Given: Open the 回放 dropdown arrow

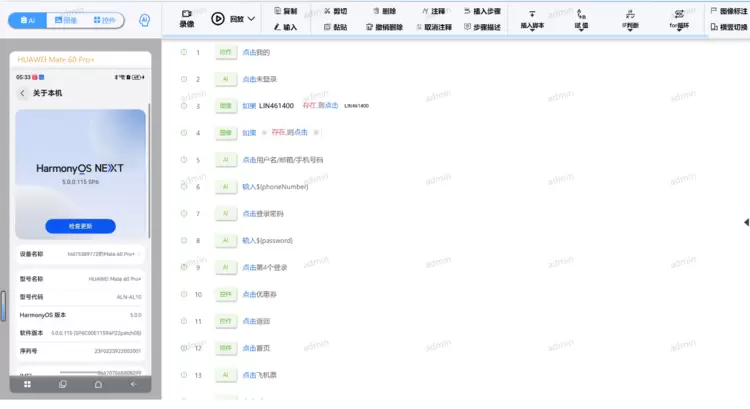Looking at the screenshot, I should point(251,19).
